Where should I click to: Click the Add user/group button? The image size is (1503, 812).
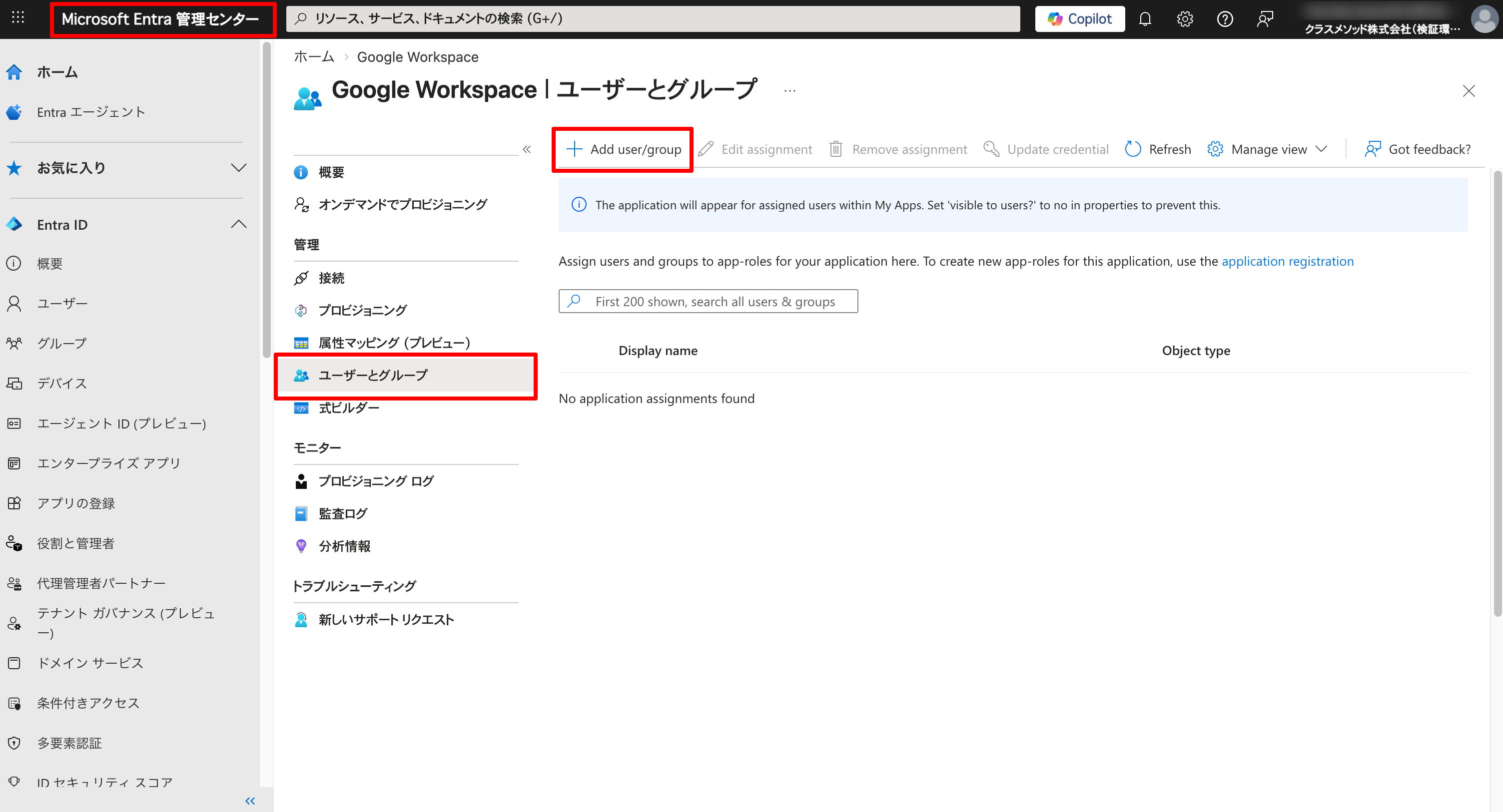point(622,149)
